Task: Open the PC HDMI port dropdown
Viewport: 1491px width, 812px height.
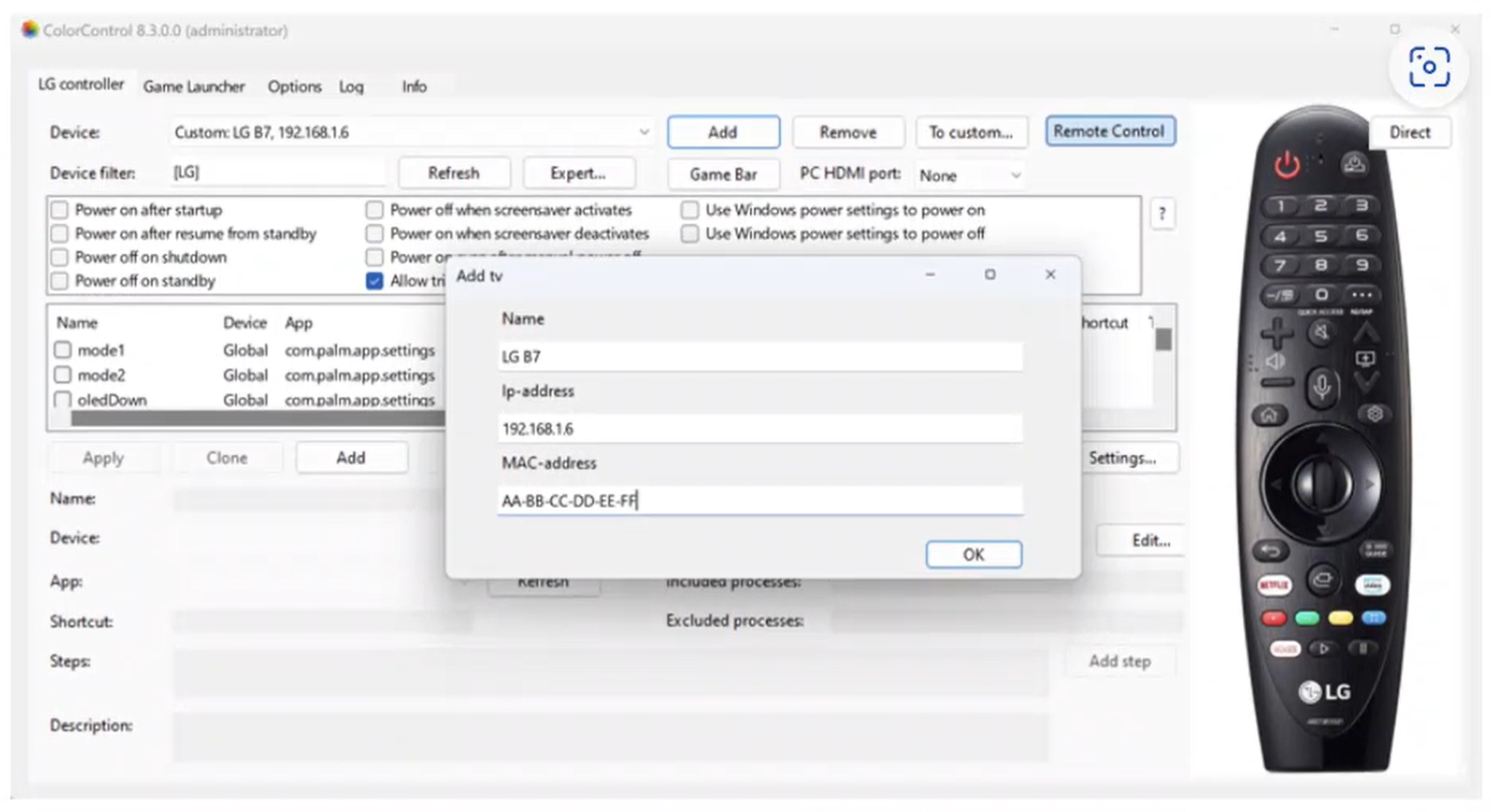Action: coord(968,175)
